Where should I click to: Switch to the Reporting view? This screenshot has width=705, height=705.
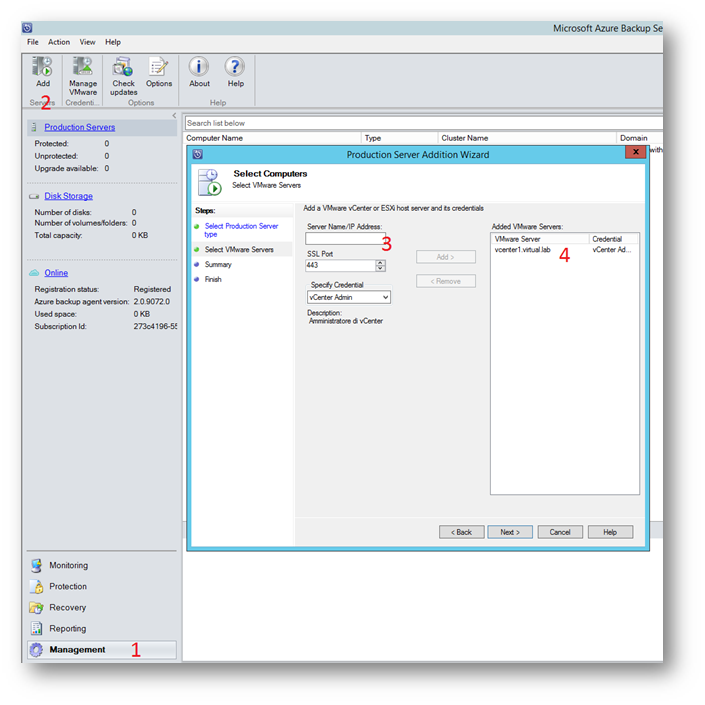pyautogui.click(x=67, y=629)
